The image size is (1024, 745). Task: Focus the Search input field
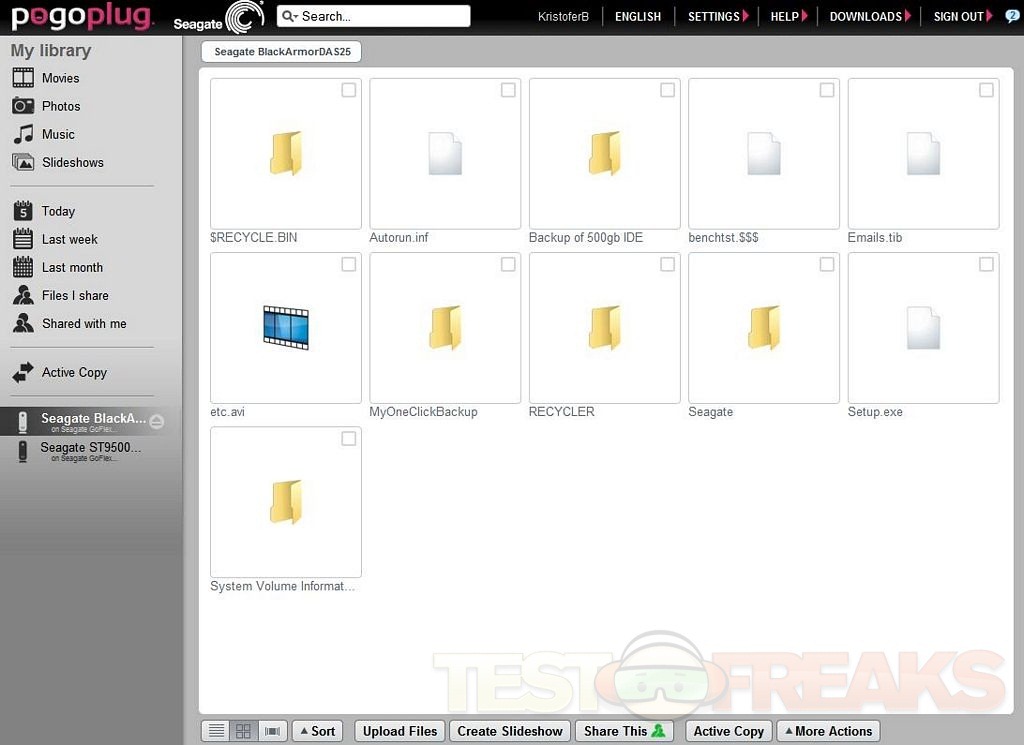(x=382, y=16)
